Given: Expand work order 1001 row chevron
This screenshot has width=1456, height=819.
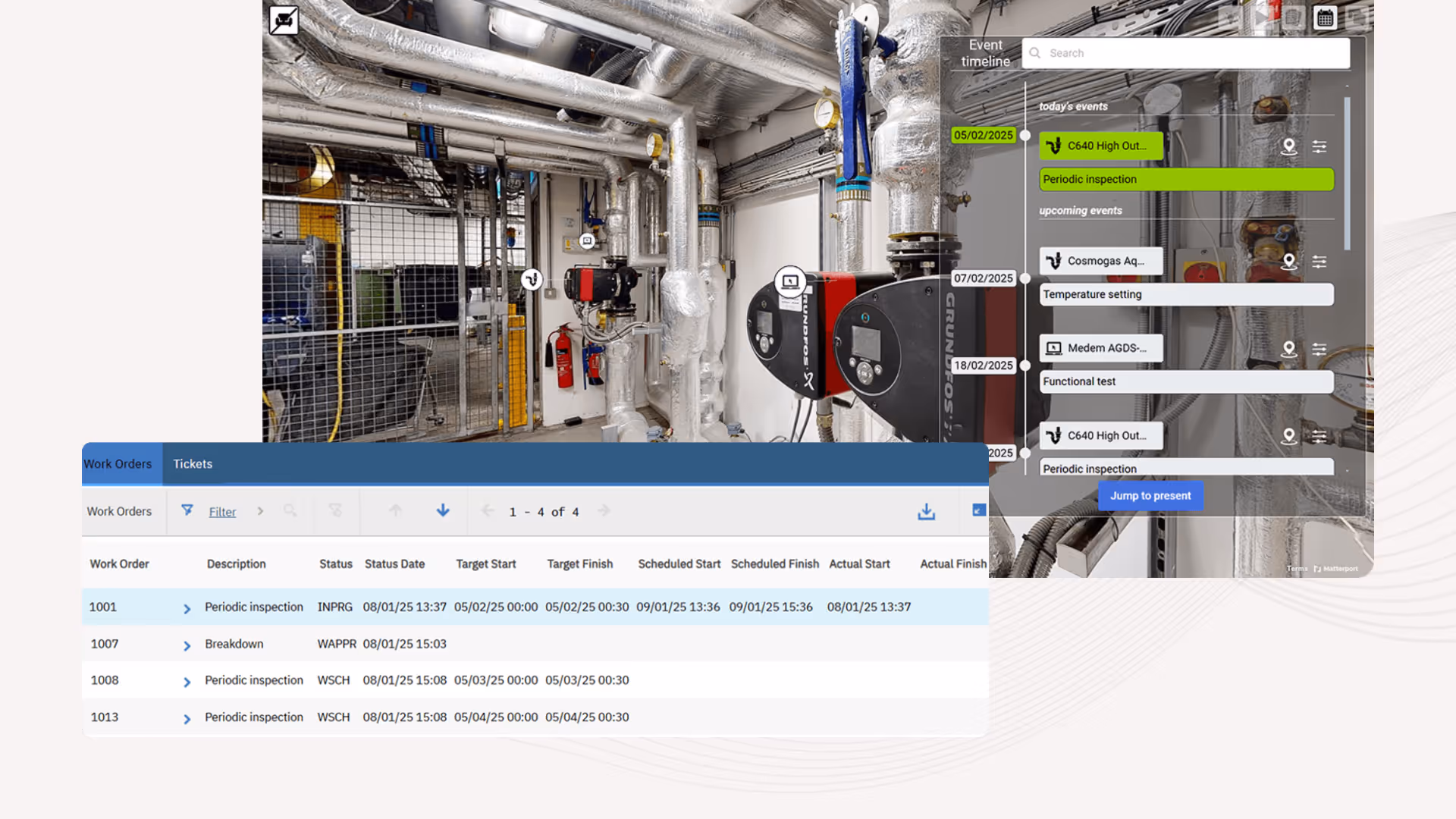Looking at the screenshot, I should coord(187,609).
